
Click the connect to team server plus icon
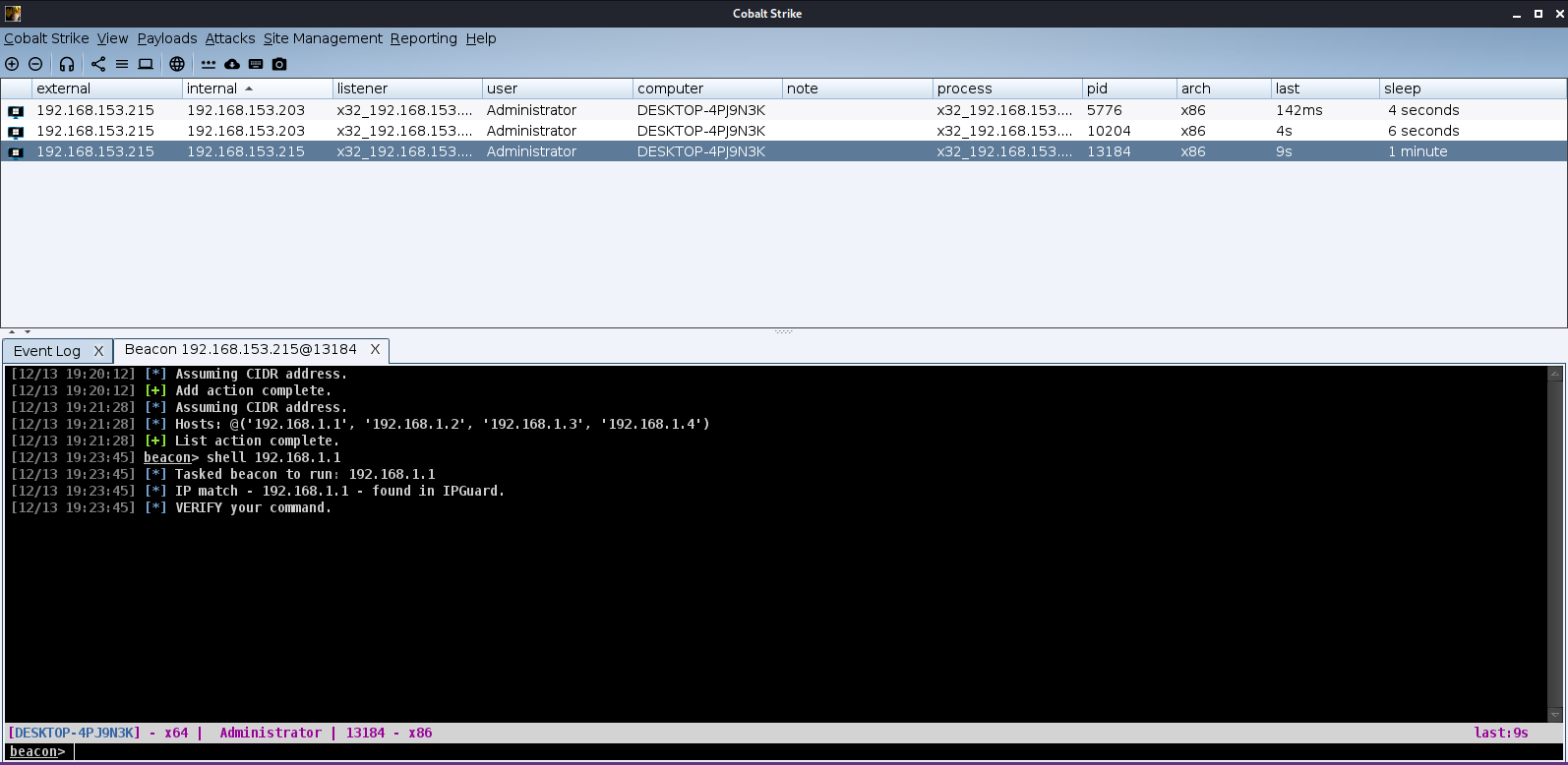coord(12,64)
